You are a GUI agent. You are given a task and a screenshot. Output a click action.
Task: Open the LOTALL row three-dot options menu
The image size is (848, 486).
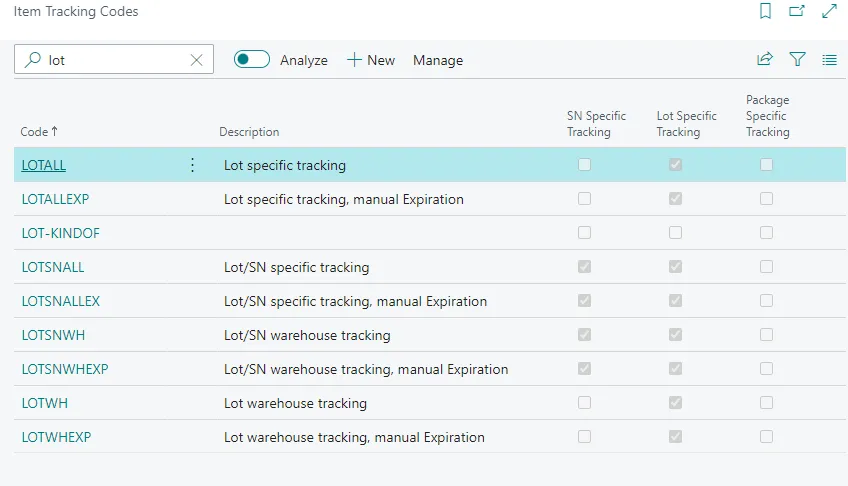click(193, 165)
